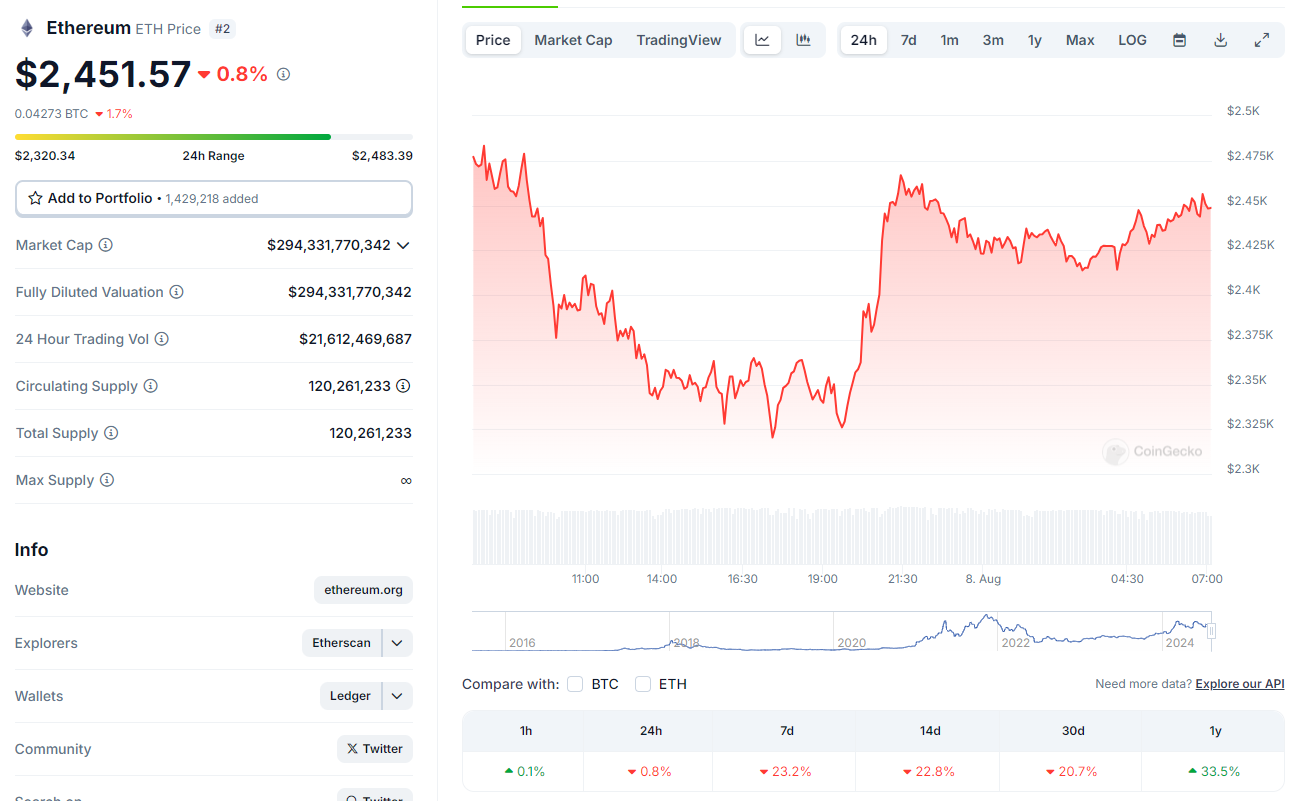Switch to candlestick chart icon

[803, 40]
